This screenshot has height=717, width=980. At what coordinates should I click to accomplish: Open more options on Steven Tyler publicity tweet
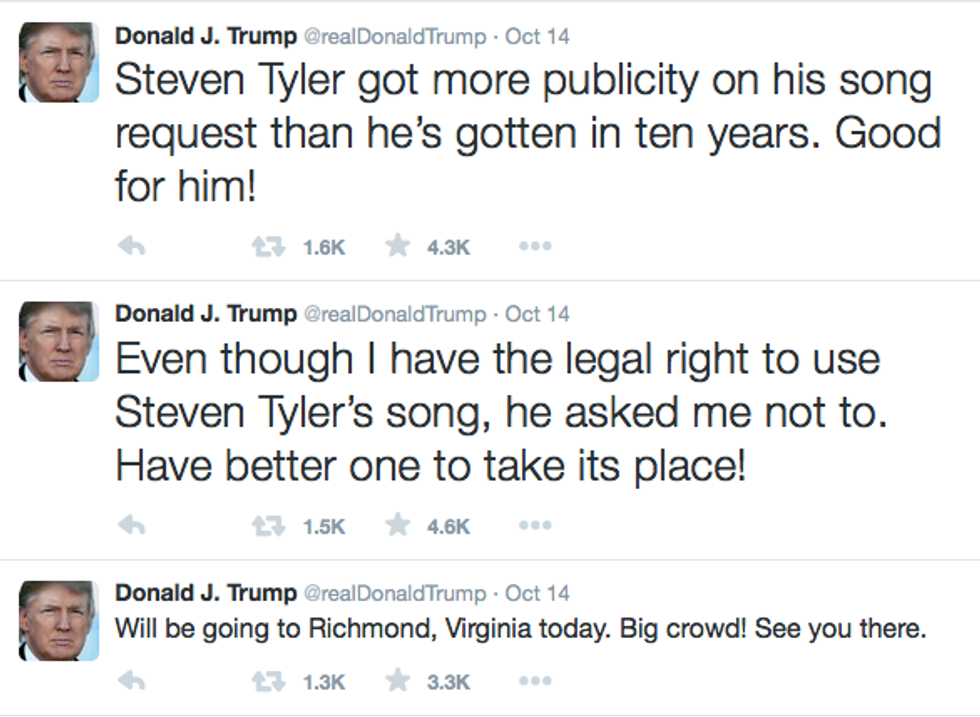(x=535, y=247)
